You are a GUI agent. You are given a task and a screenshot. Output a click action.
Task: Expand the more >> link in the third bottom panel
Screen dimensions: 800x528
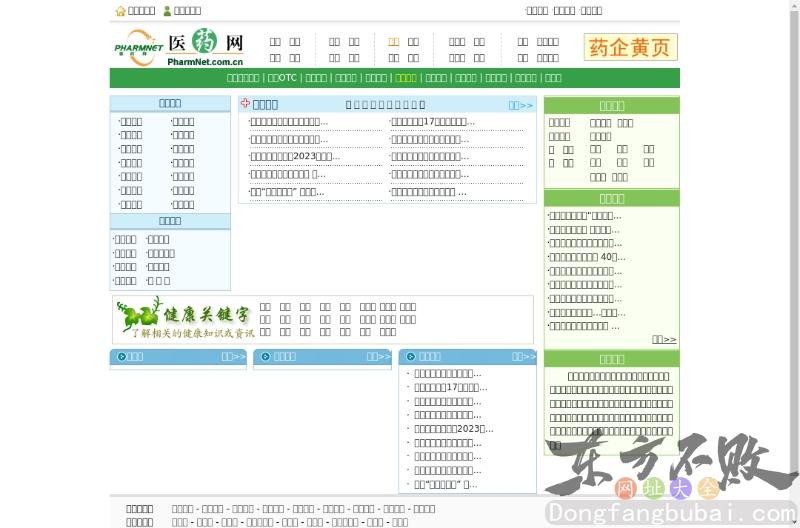(524, 356)
